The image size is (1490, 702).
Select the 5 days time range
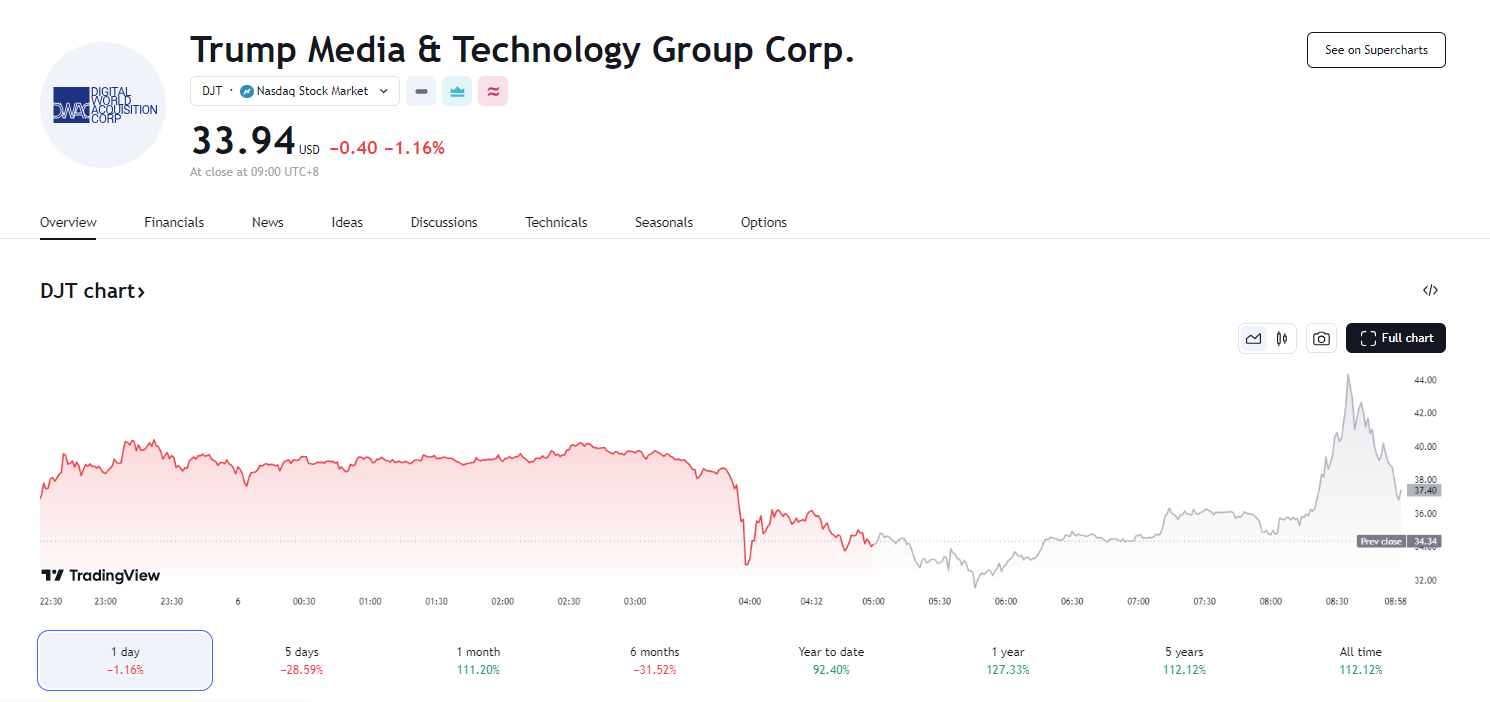tap(301, 660)
